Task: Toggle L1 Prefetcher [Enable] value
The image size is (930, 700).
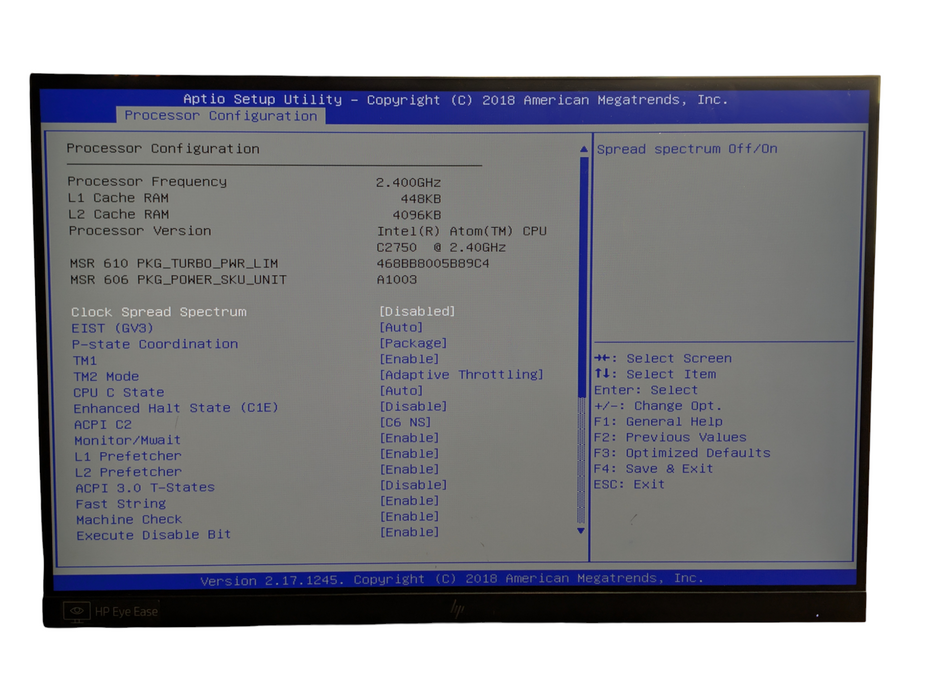Action: click(409, 453)
